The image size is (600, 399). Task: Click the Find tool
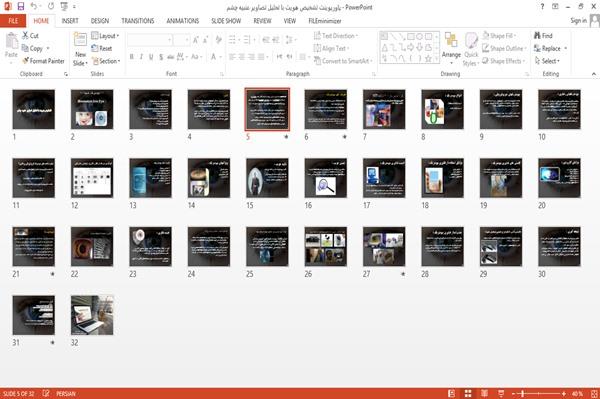[543, 36]
